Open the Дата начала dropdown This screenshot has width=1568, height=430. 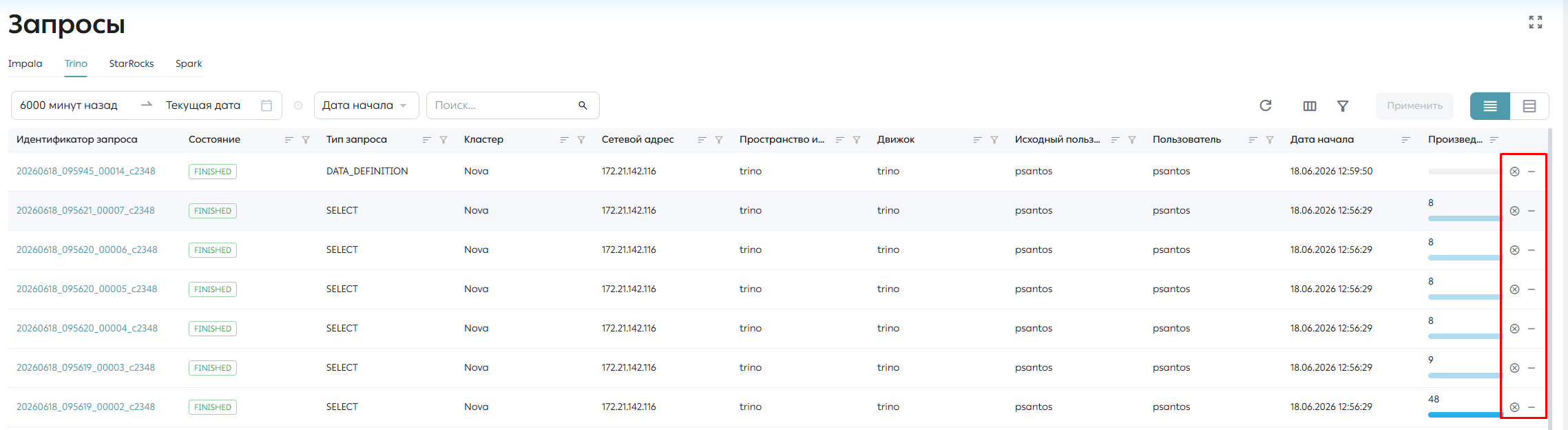366,105
